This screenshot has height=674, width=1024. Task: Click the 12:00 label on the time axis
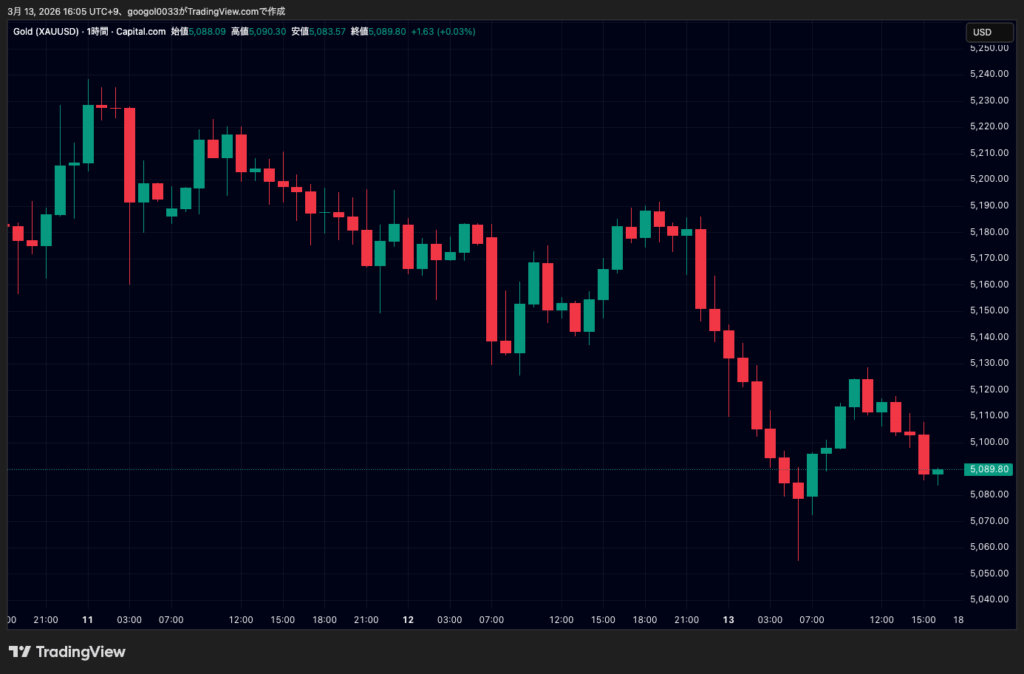click(x=240, y=620)
